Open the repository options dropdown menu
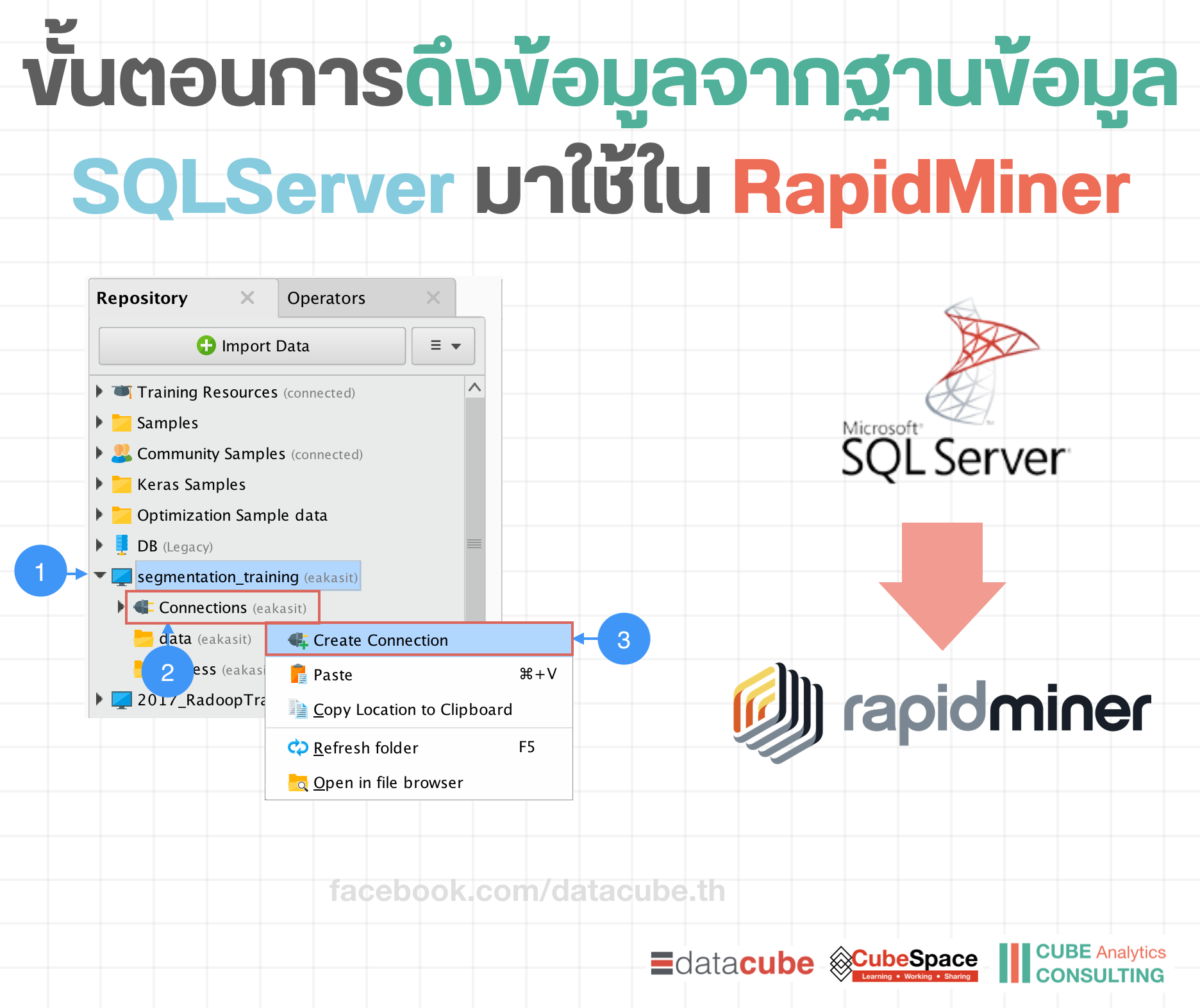This screenshot has width=1200, height=1008. 443,346
